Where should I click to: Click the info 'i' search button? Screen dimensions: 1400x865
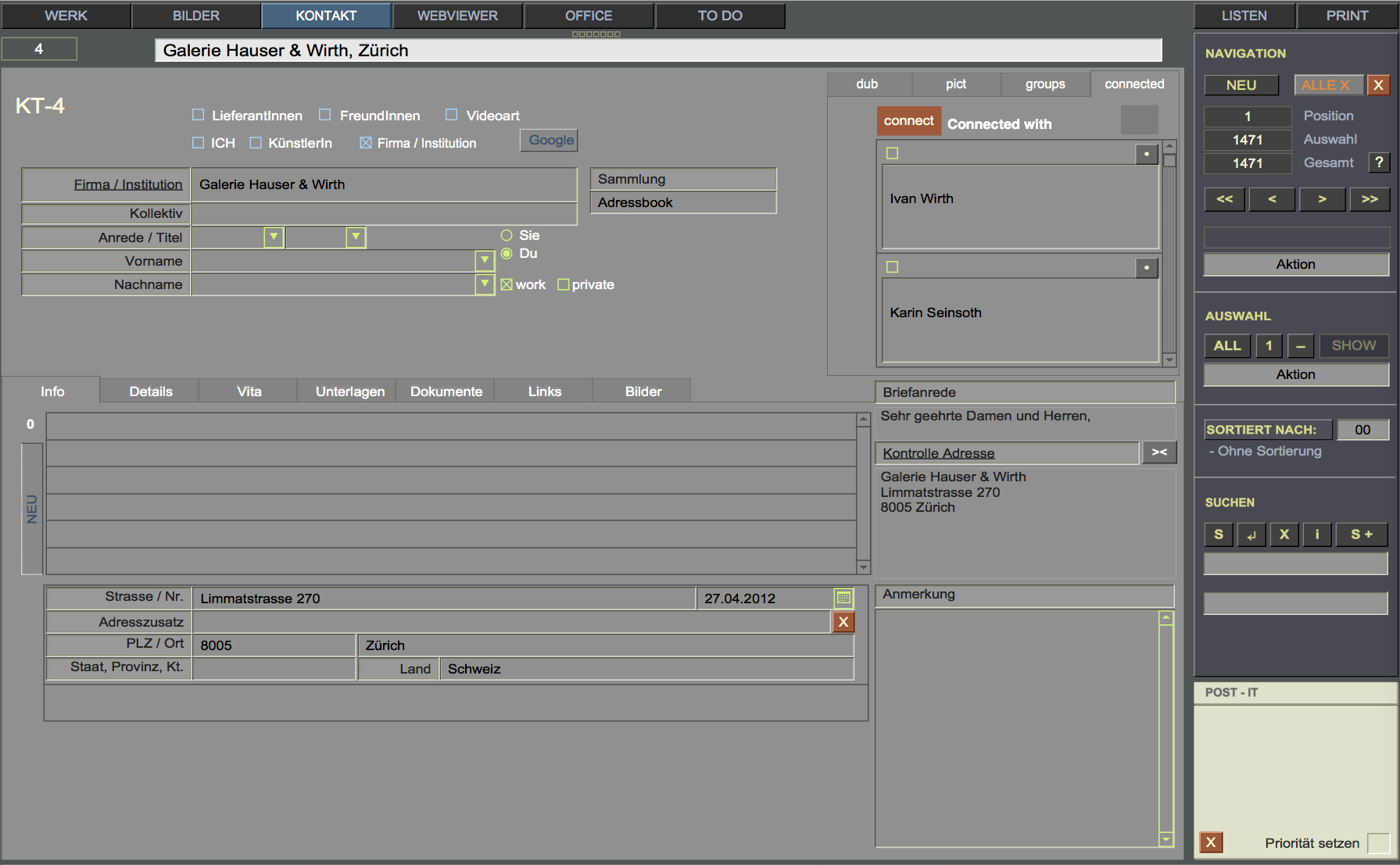pos(1317,534)
